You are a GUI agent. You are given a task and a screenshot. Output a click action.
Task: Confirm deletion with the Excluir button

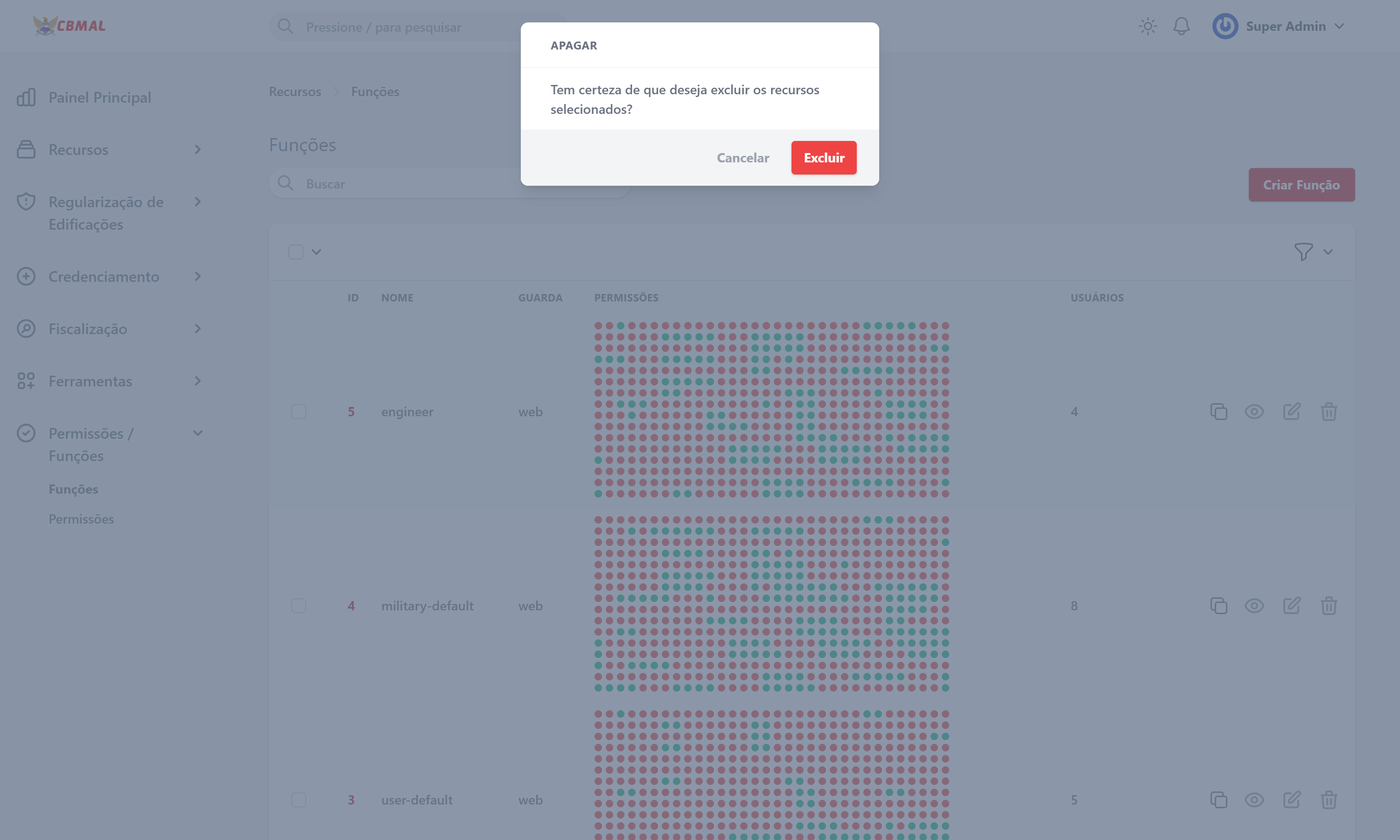pyautogui.click(x=823, y=158)
